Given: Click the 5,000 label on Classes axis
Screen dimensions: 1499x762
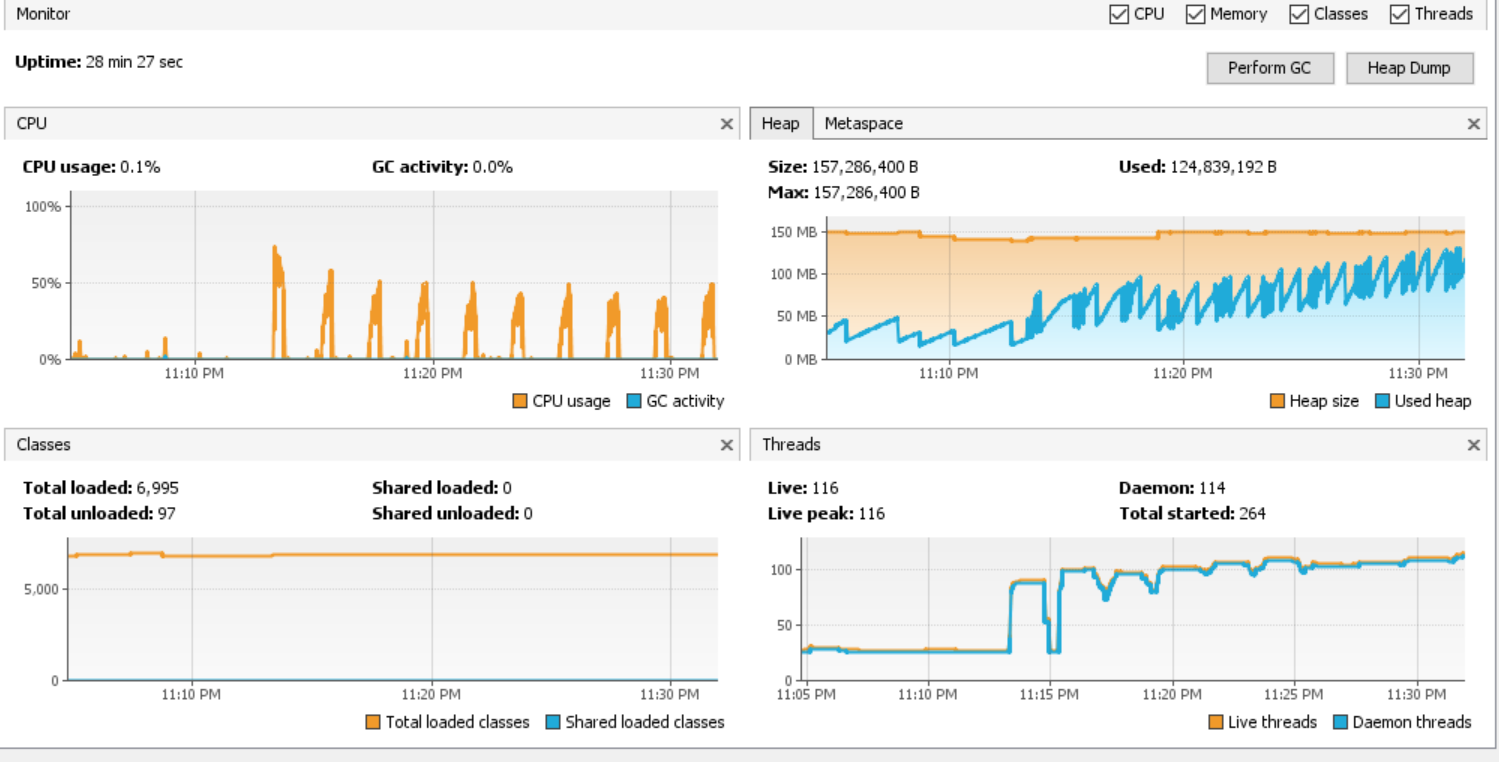Looking at the screenshot, I should pyautogui.click(x=42, y=589).
